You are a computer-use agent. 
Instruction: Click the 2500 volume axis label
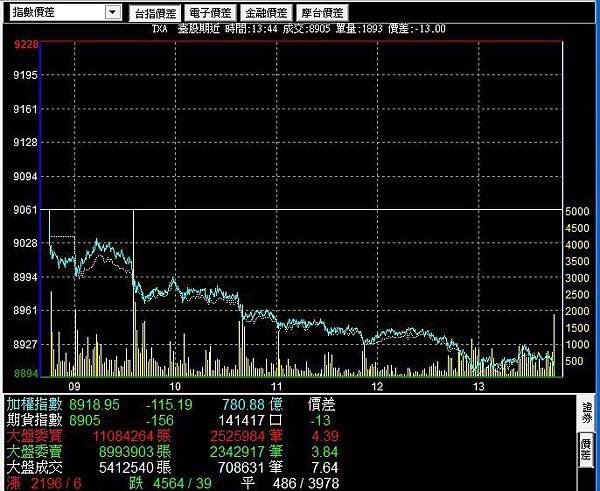click(x=577, y=294)
